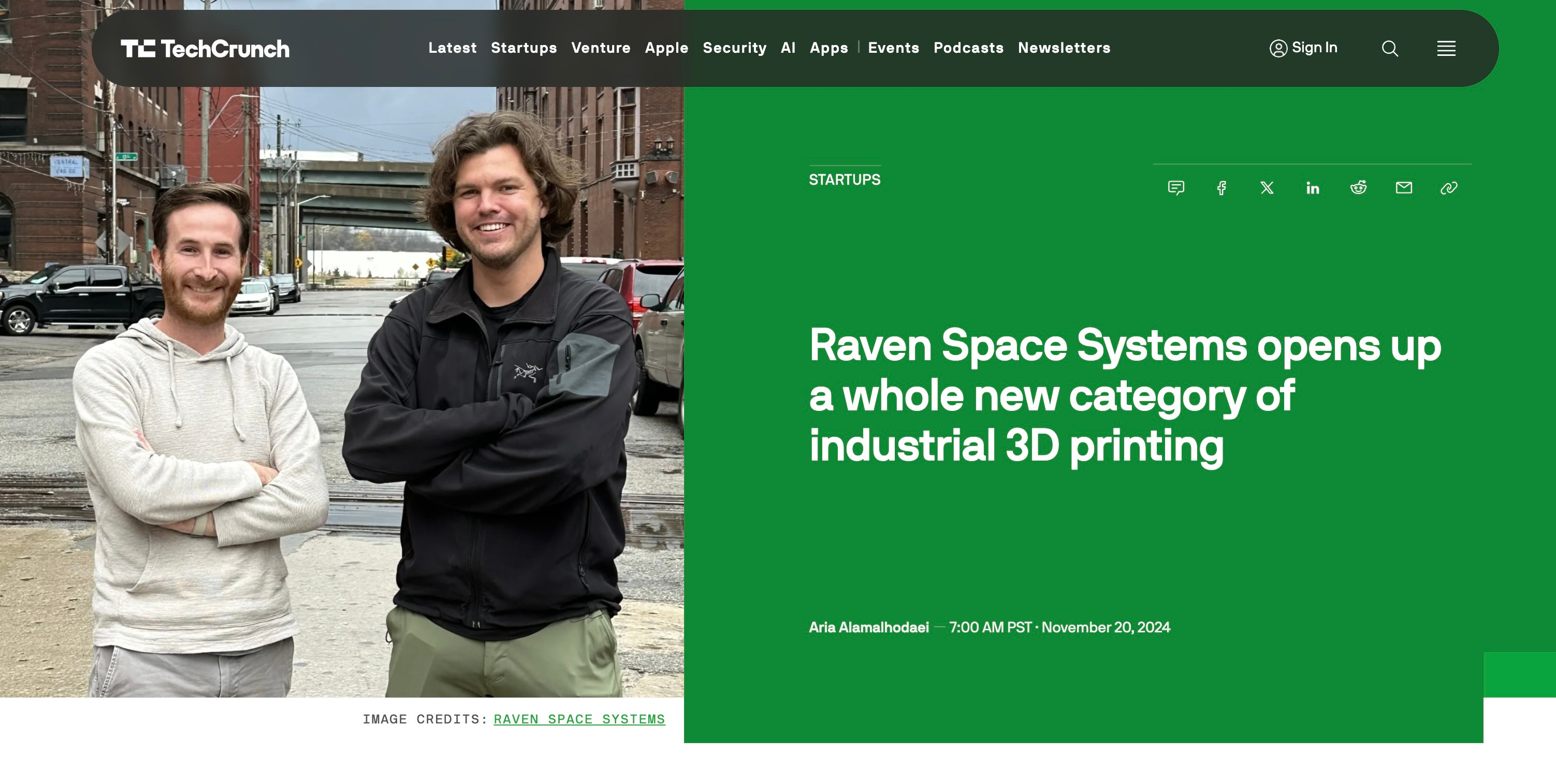Select AI in the nav bar
The image size is (1556, 784).
coord(788,48)
